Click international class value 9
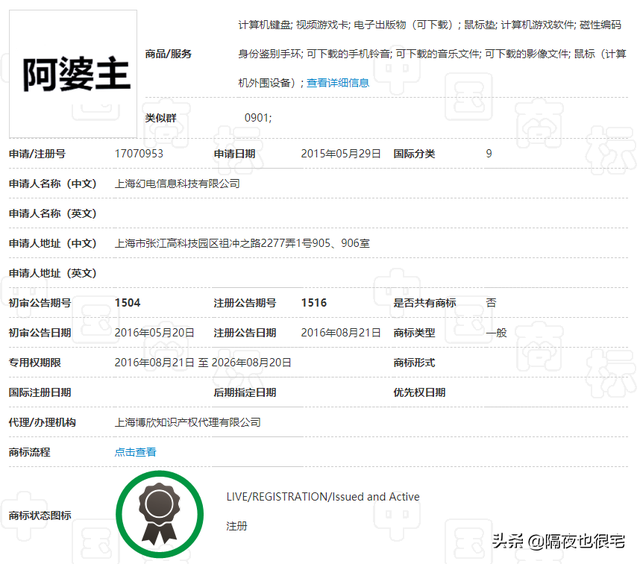The image size is (640, 564). (x=489, y=153)
